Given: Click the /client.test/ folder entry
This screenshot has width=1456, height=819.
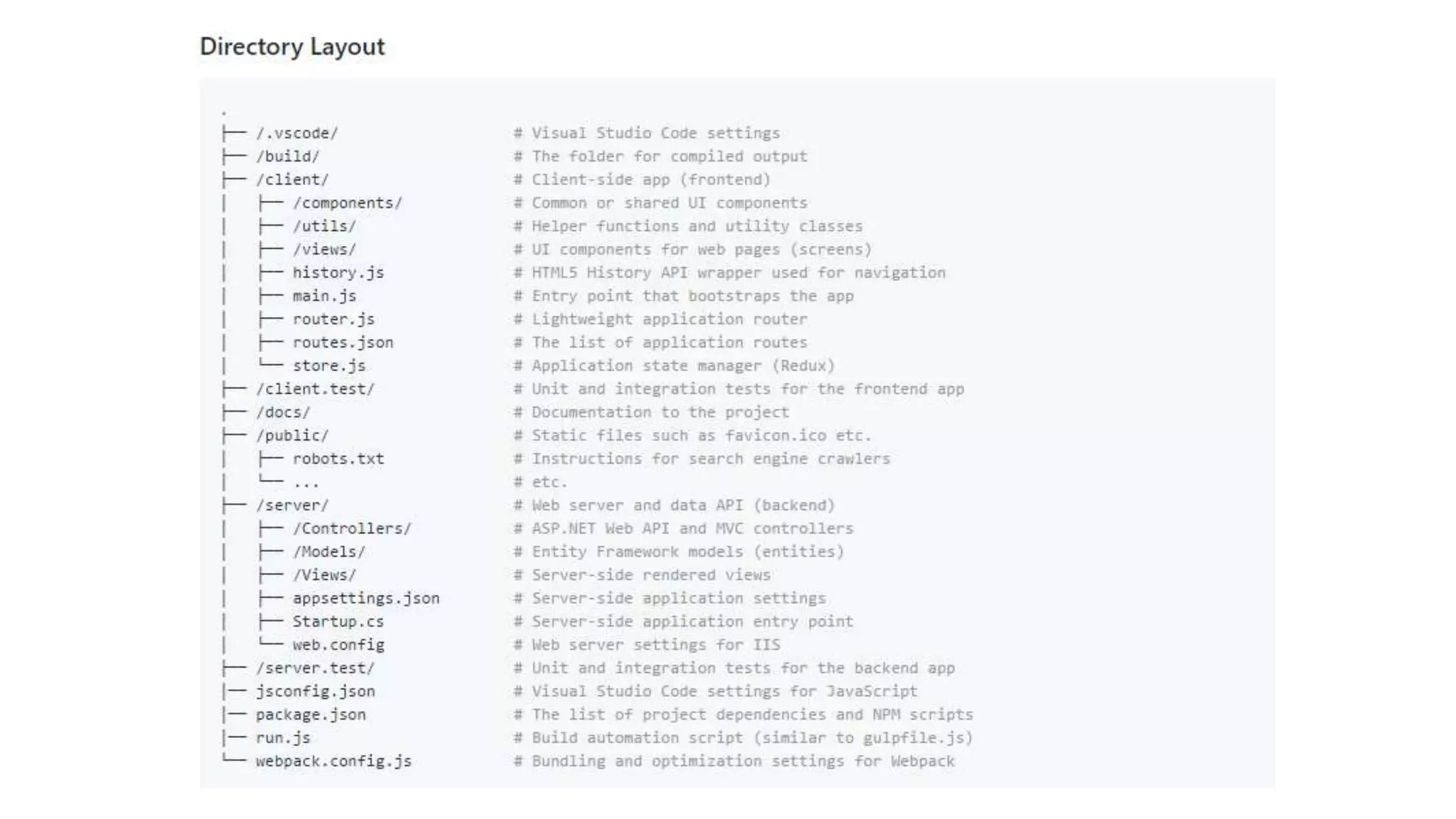Looking at the screenshot, I should tap(315, 390).
